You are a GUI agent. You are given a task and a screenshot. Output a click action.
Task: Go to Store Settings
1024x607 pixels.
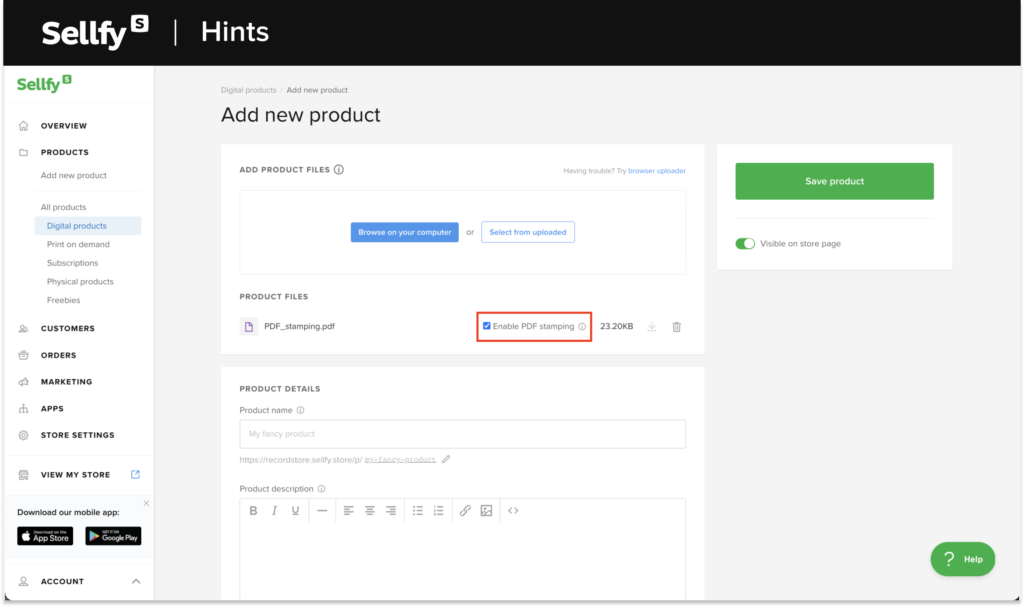(x=77, y=435)
